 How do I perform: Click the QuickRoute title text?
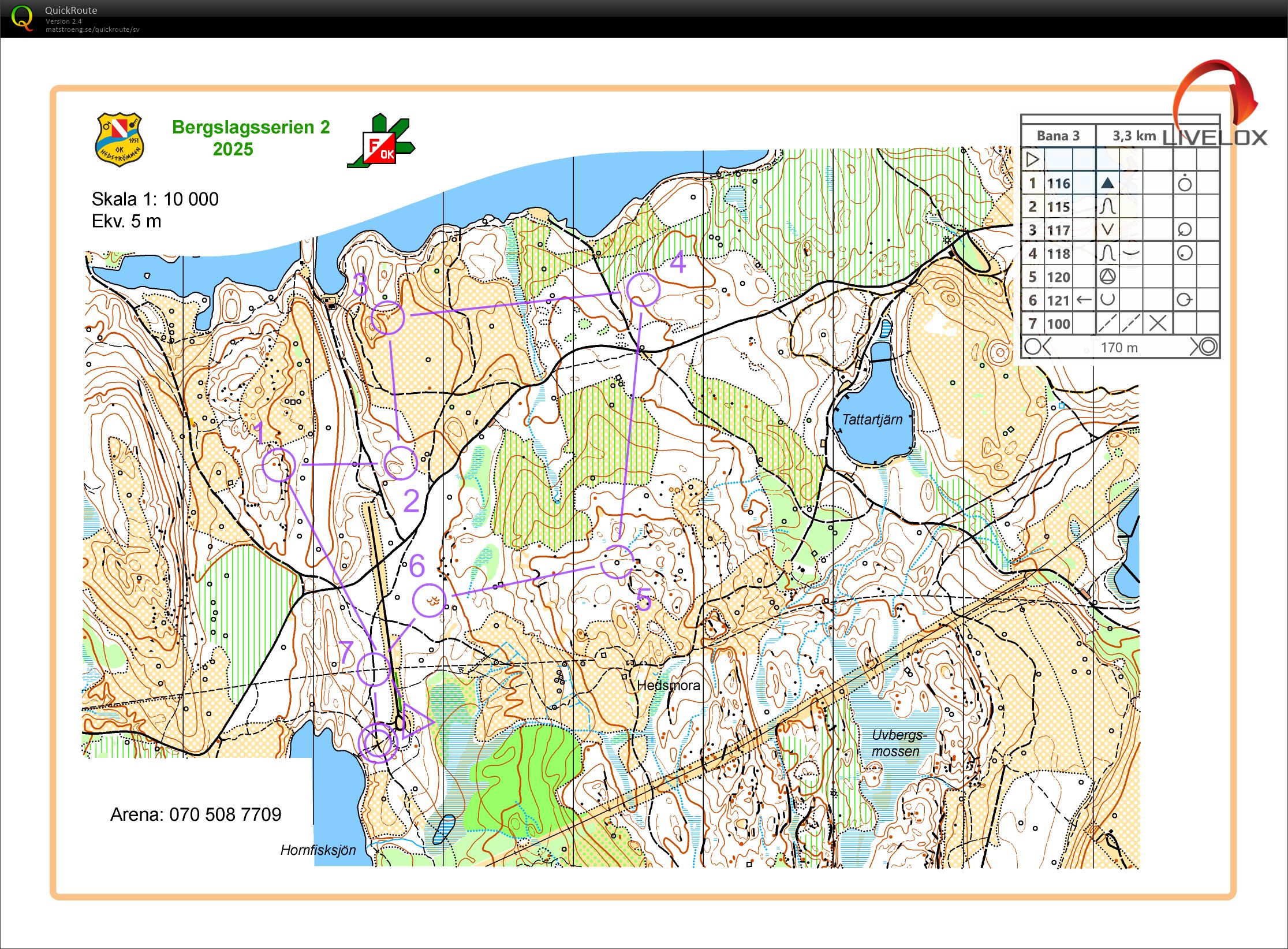click(71, 10)
